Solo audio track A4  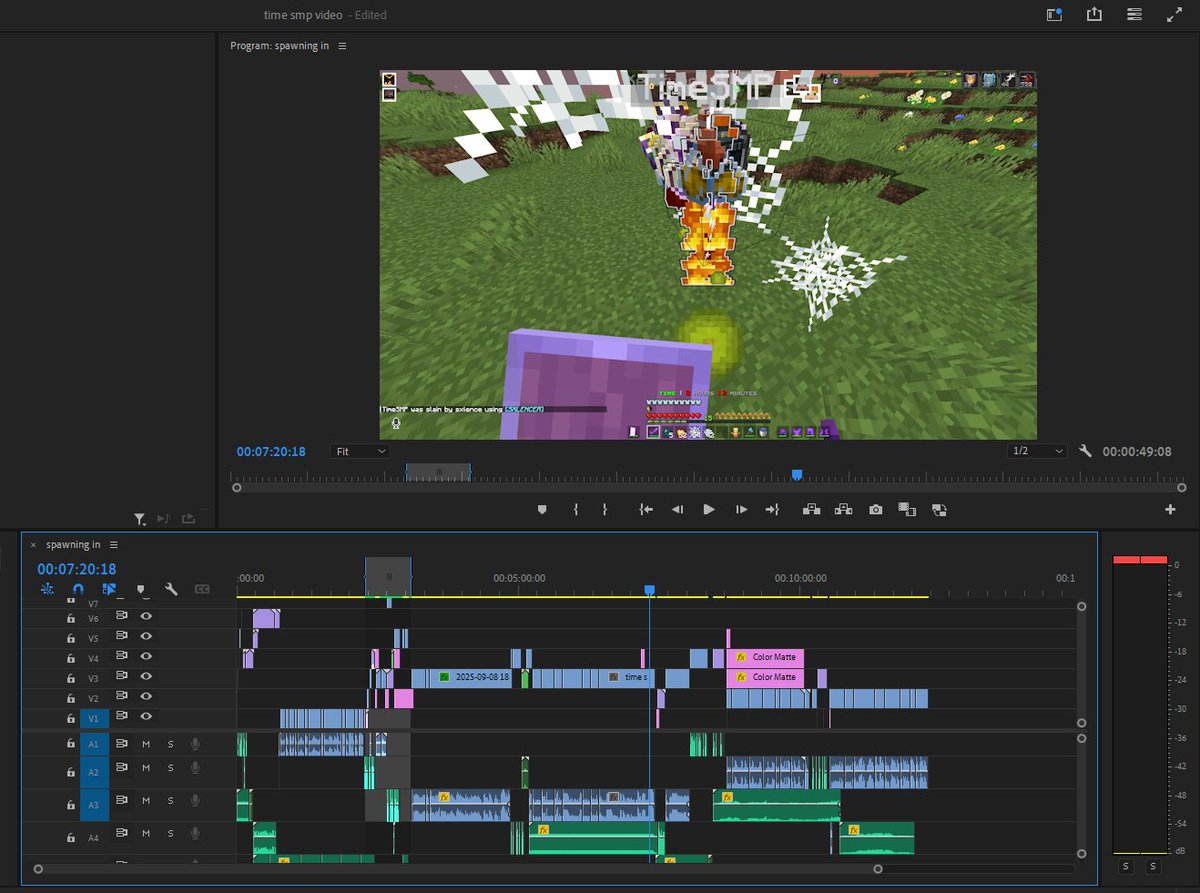170,833
